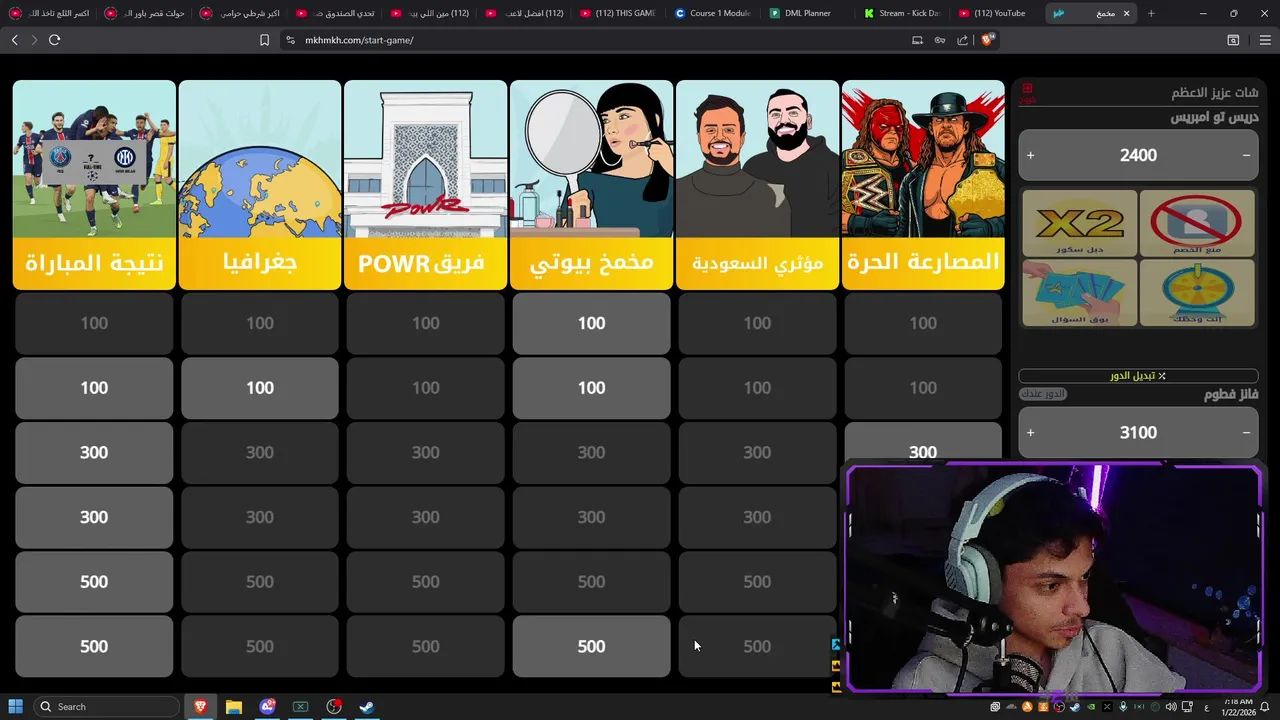Open the المصارعة الحرة wrestling category card
This screenshot has width=1280, height=720.
tap(923, 185)
